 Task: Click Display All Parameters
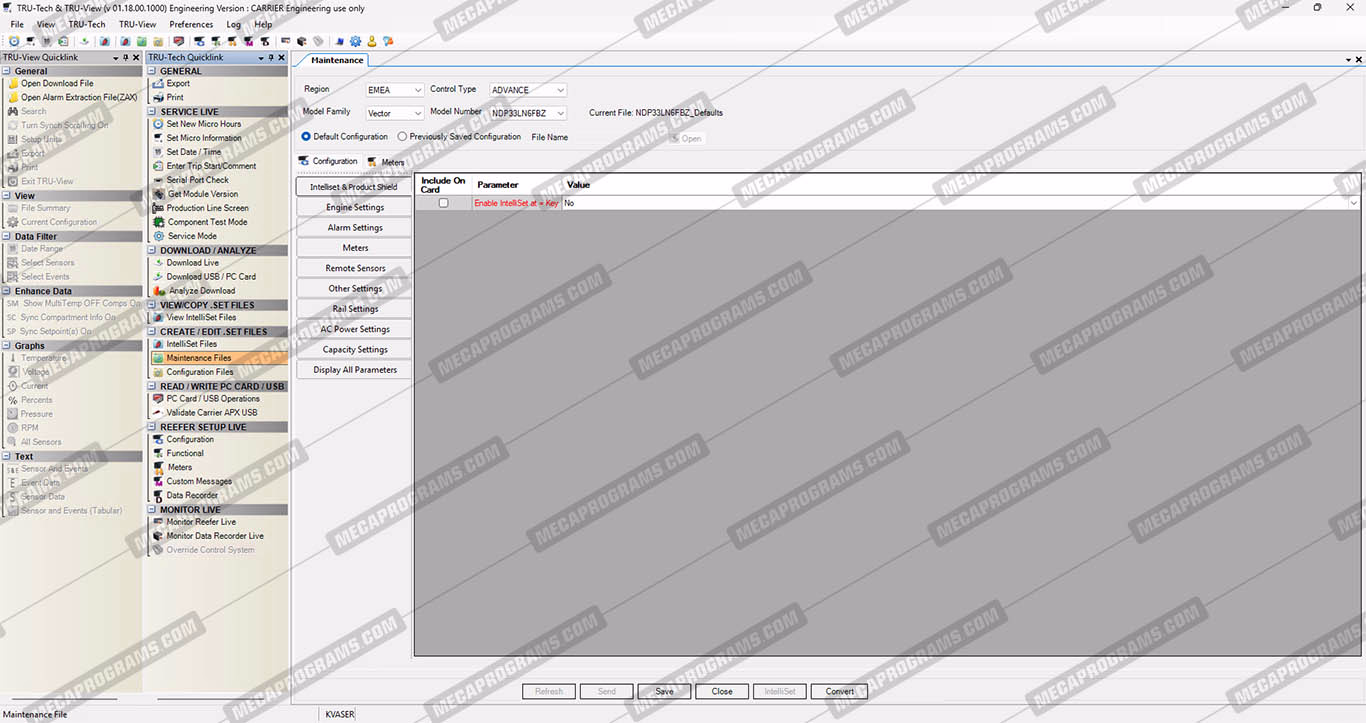[355, 370]
